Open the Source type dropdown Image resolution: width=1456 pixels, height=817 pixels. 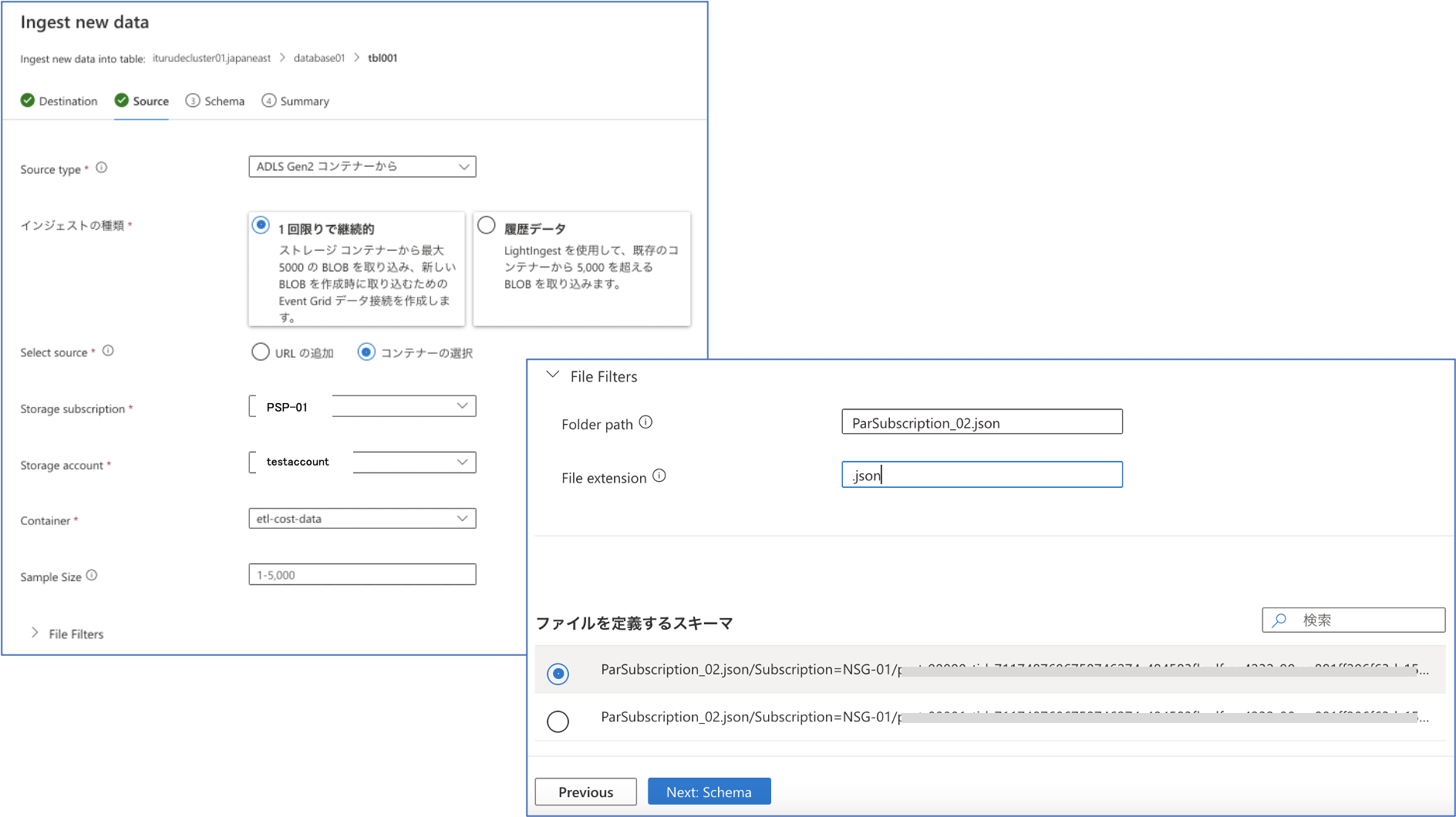362,166
